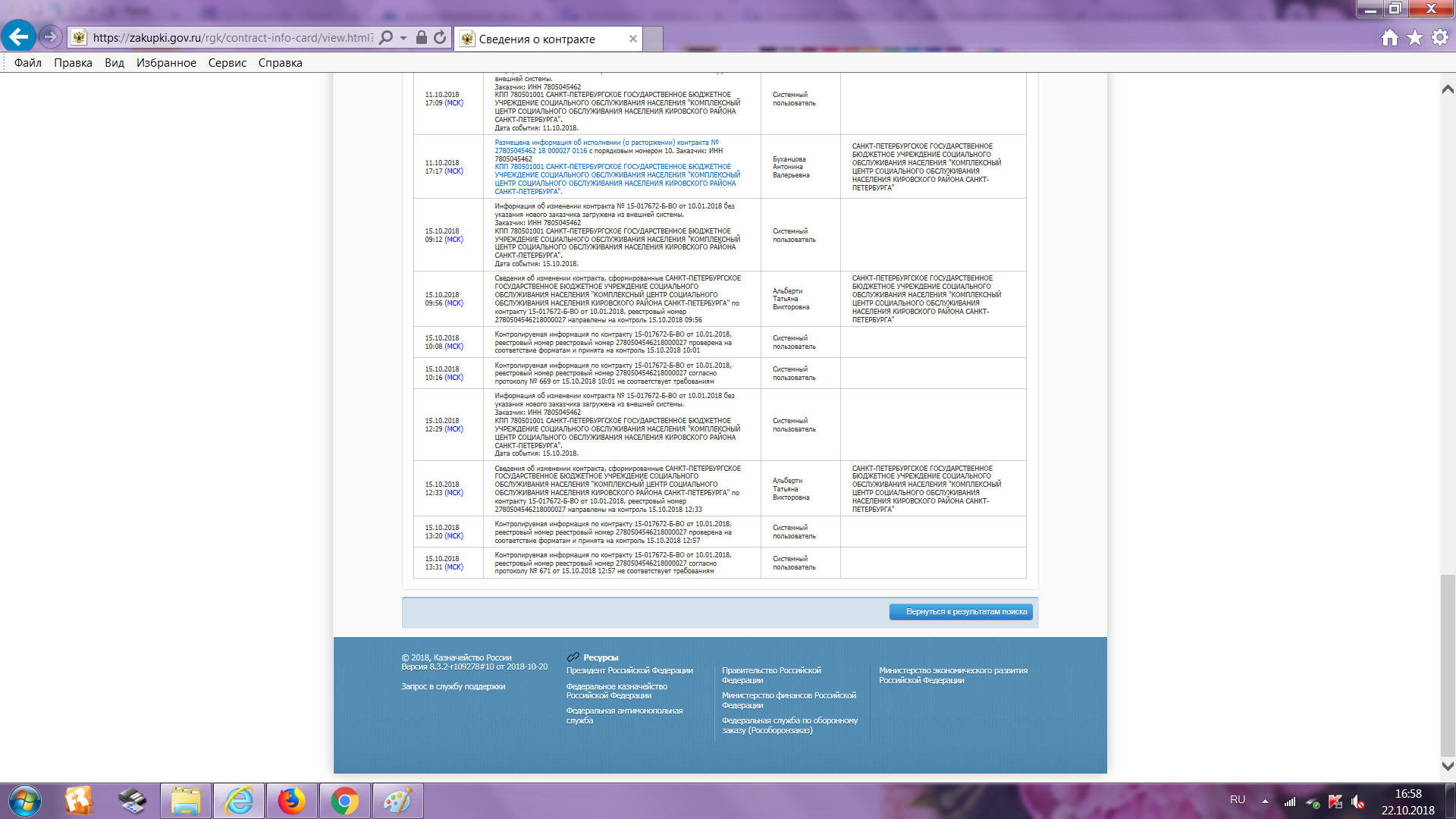Viewport: 1456px width, 819px height.
Task: Launch Firefox from the taskbar
Action: (x=291, y=801)
